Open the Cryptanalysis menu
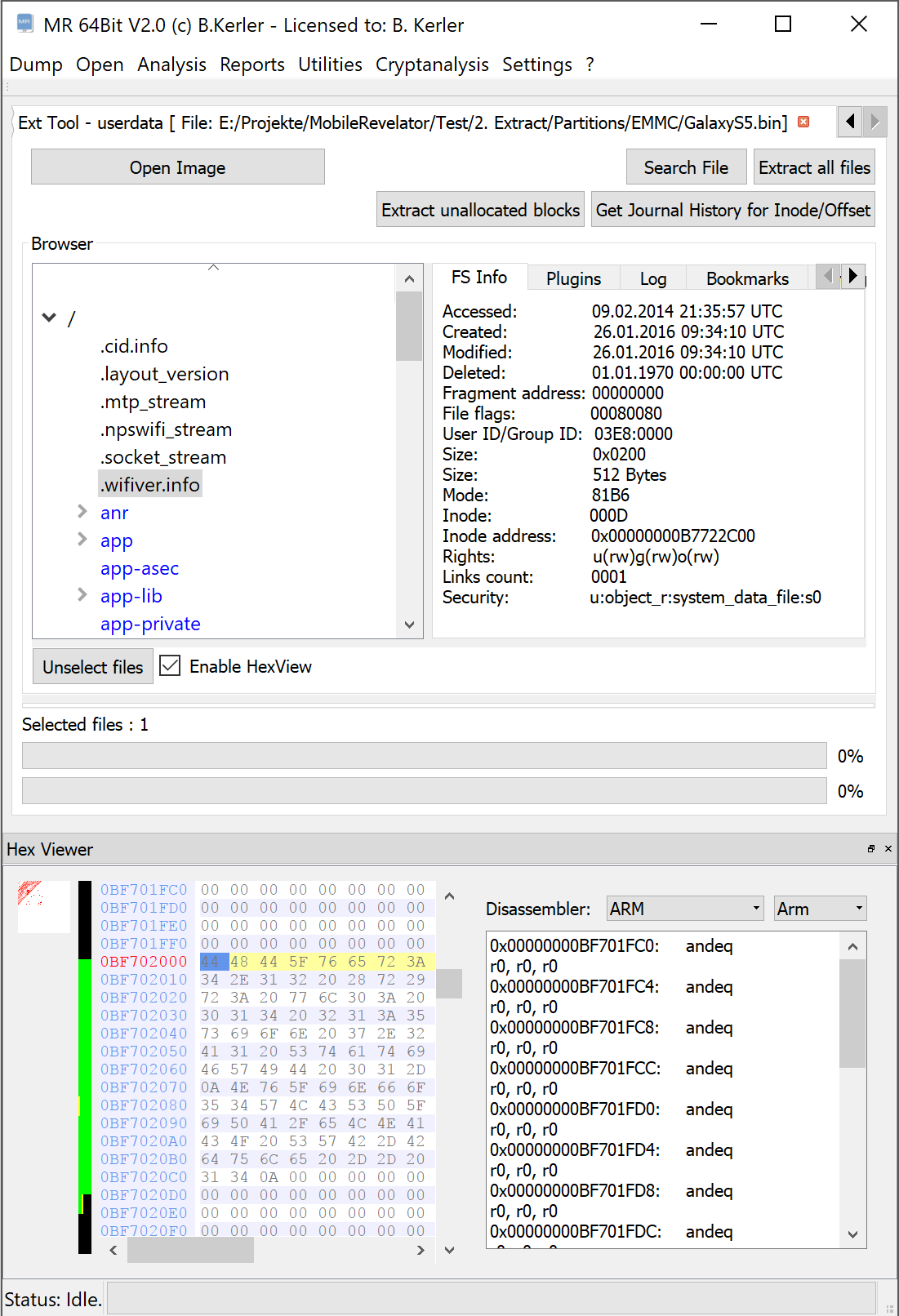The height and width of the screenshot is (1316, 899). [432, 64]
